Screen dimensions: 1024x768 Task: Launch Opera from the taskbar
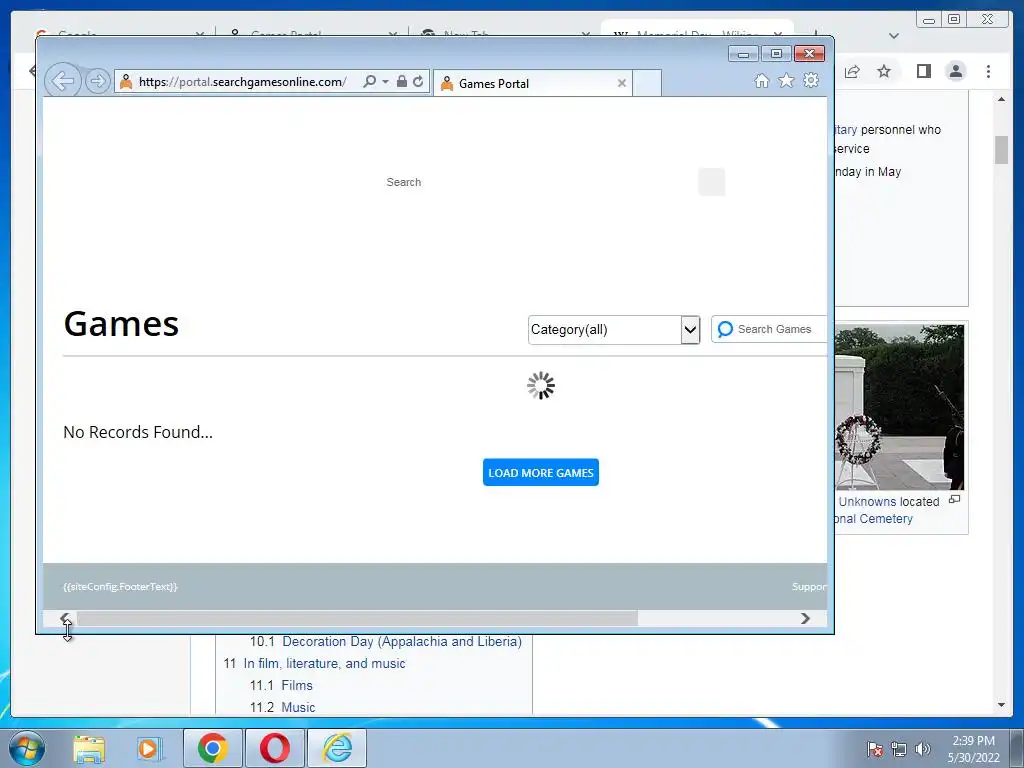(275, 748)
